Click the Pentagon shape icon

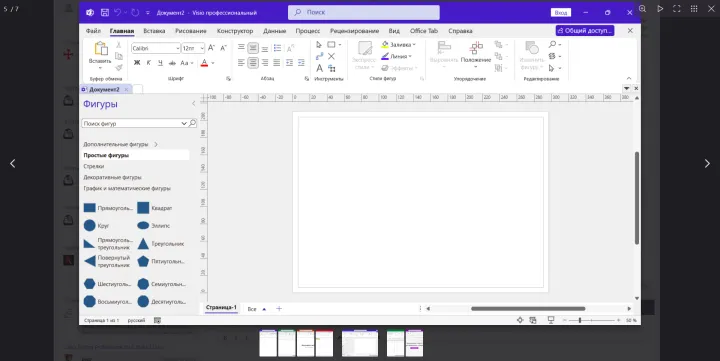point(143,261)
